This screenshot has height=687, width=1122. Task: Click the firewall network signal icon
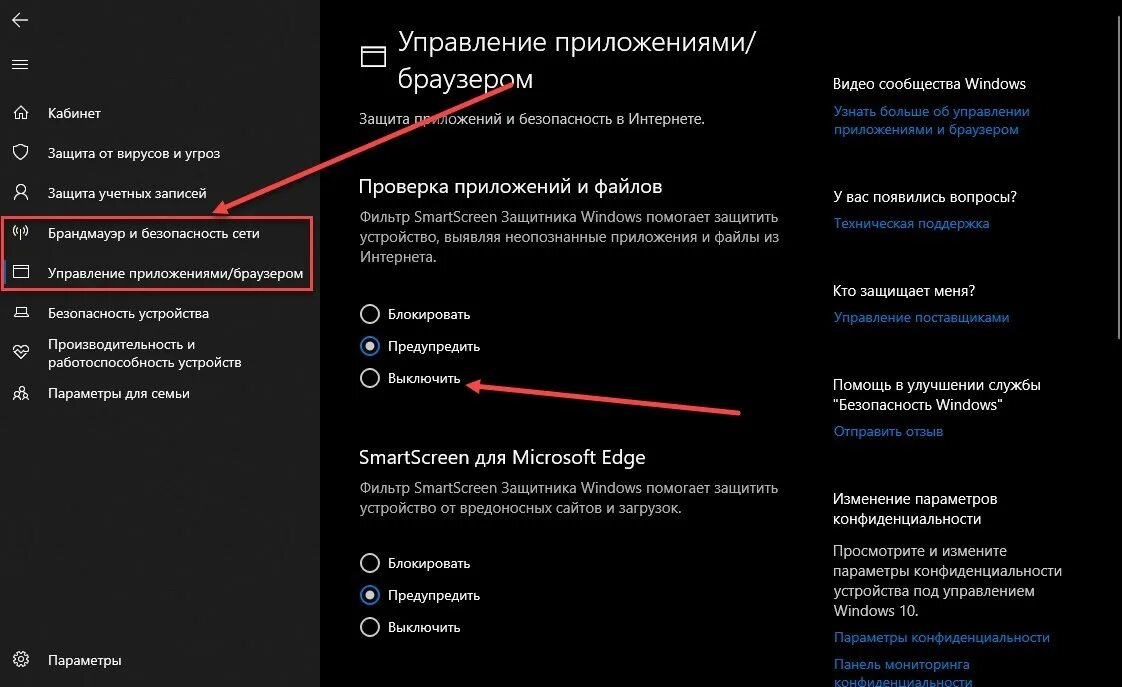click(x=20, y=233)
